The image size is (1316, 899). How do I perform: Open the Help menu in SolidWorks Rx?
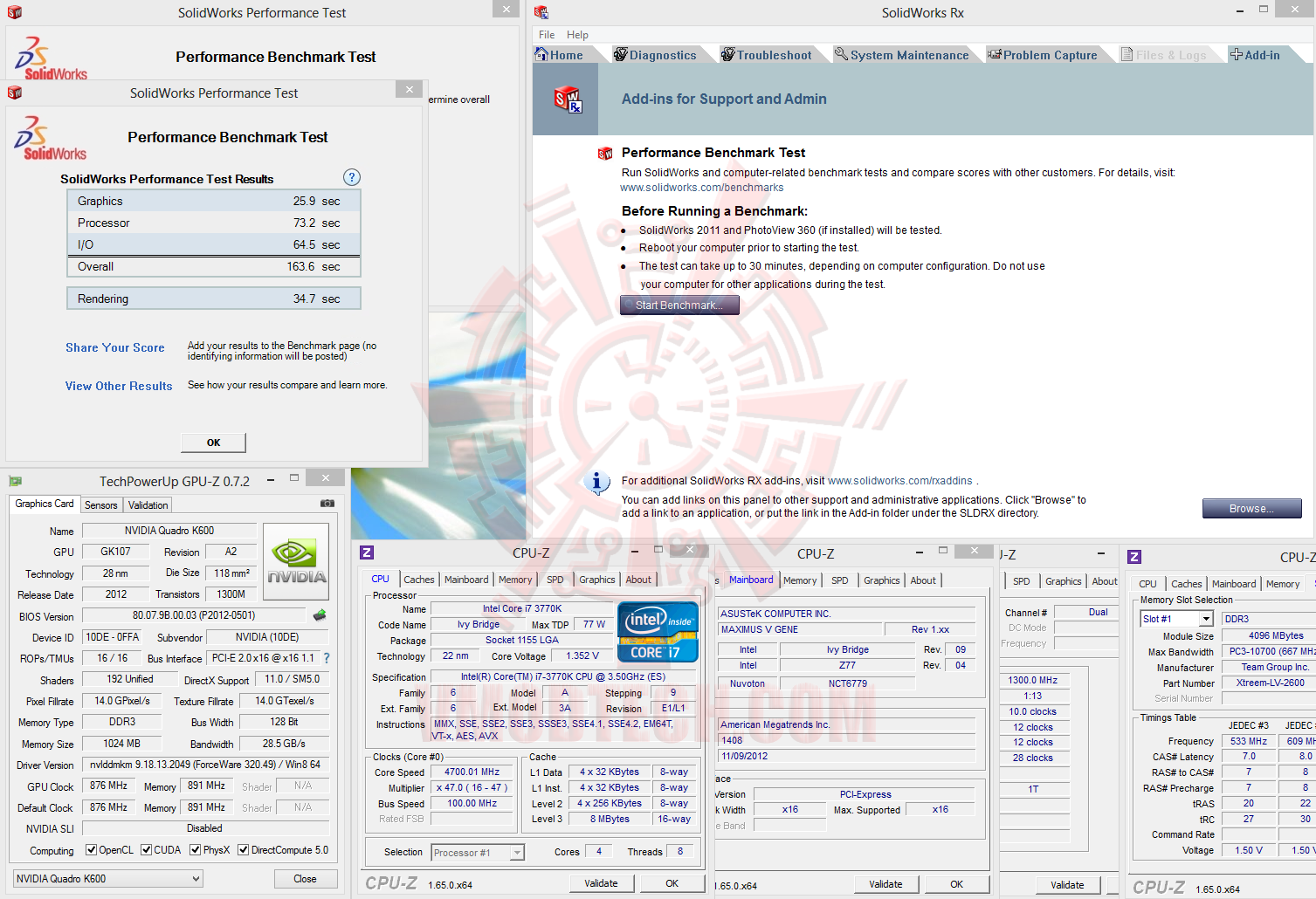(x=577, y=35)
